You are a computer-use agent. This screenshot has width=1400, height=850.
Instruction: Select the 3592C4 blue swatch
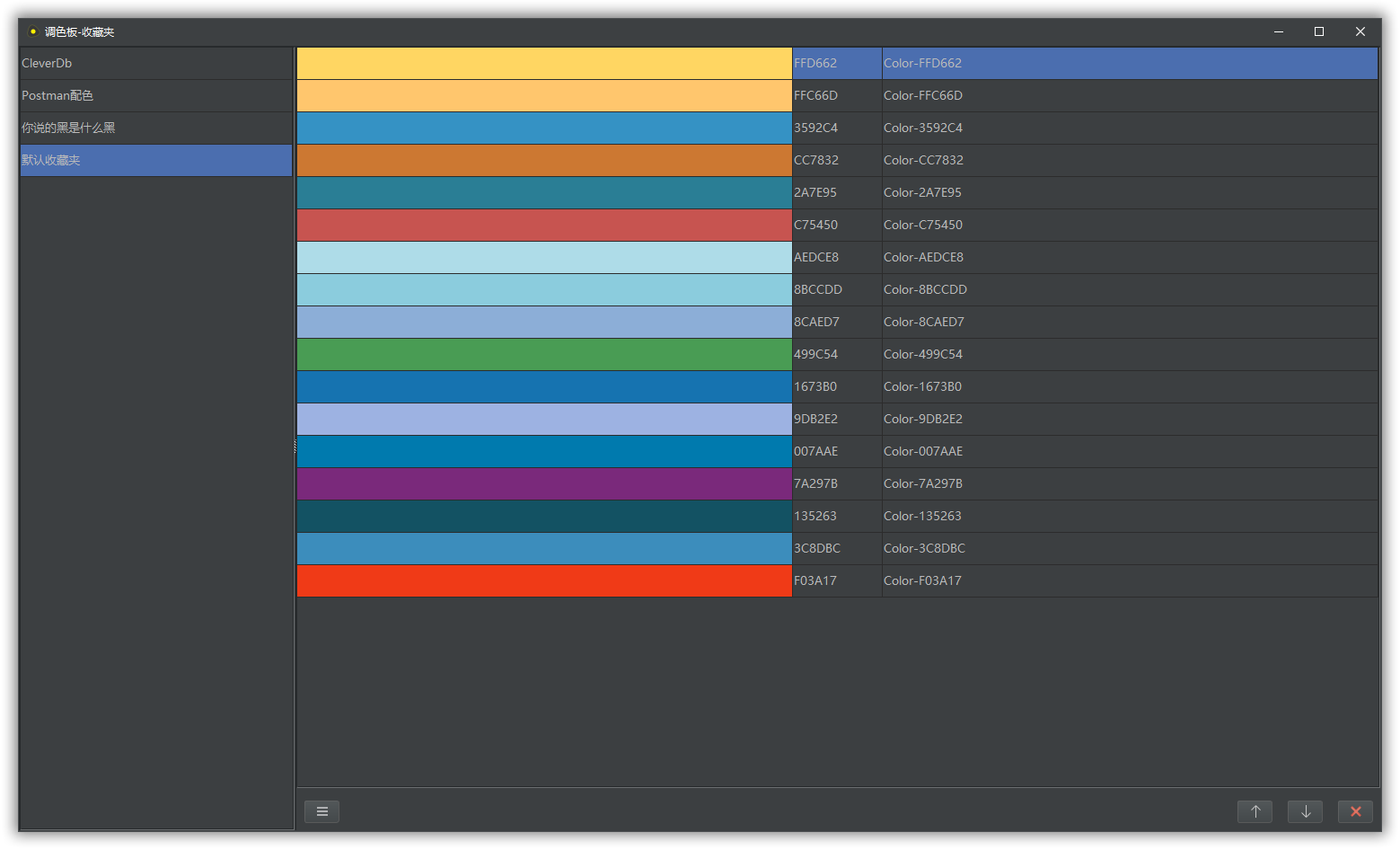tap(544, 128)
